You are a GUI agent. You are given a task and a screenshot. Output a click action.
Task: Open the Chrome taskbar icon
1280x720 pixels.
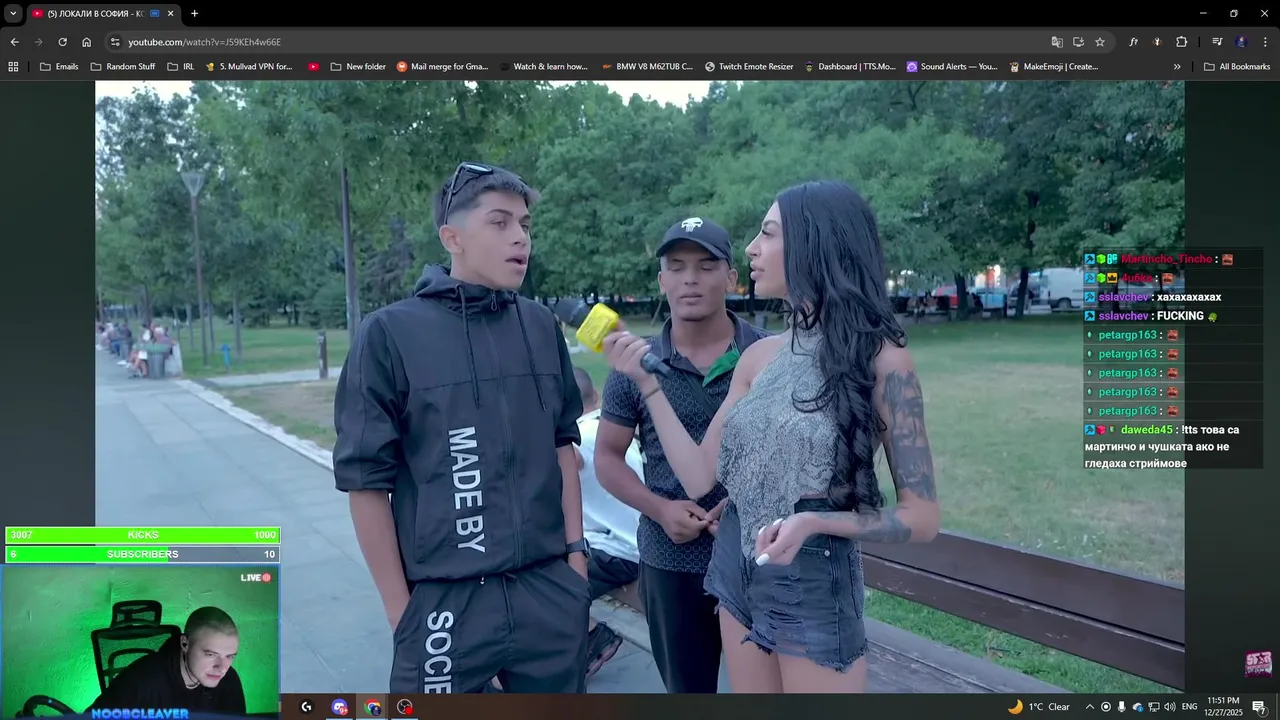tap(373, 707)
